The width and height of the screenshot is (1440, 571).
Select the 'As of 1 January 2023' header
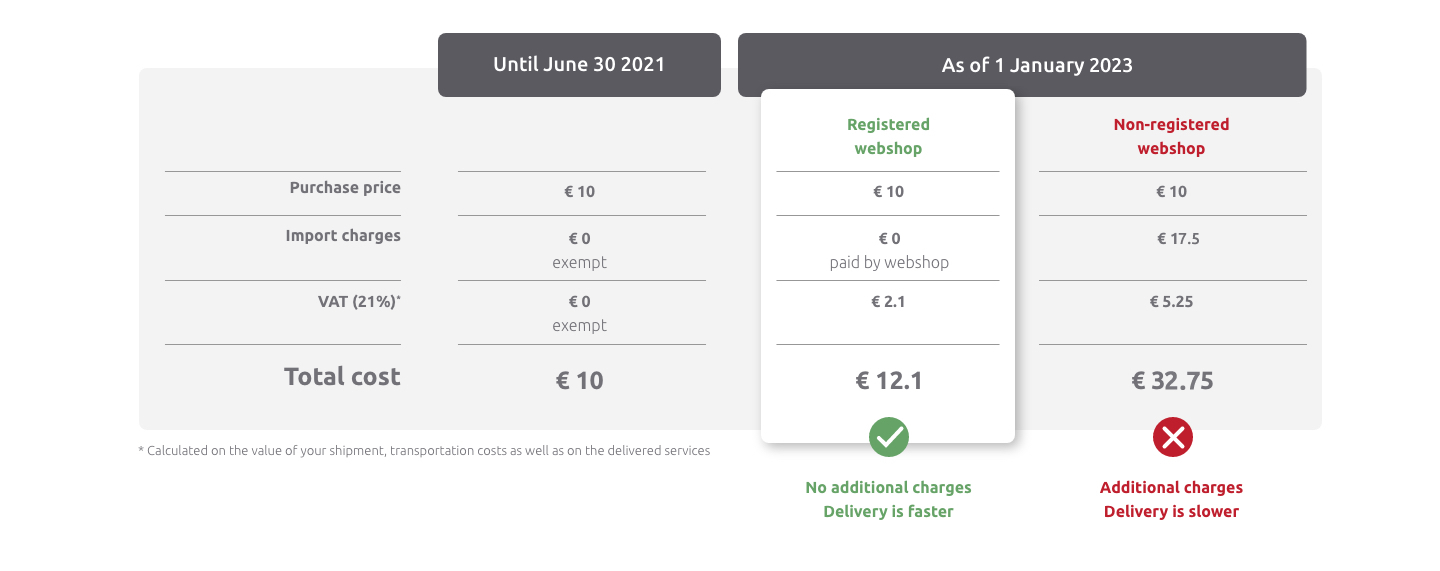tap(1022, 65)
